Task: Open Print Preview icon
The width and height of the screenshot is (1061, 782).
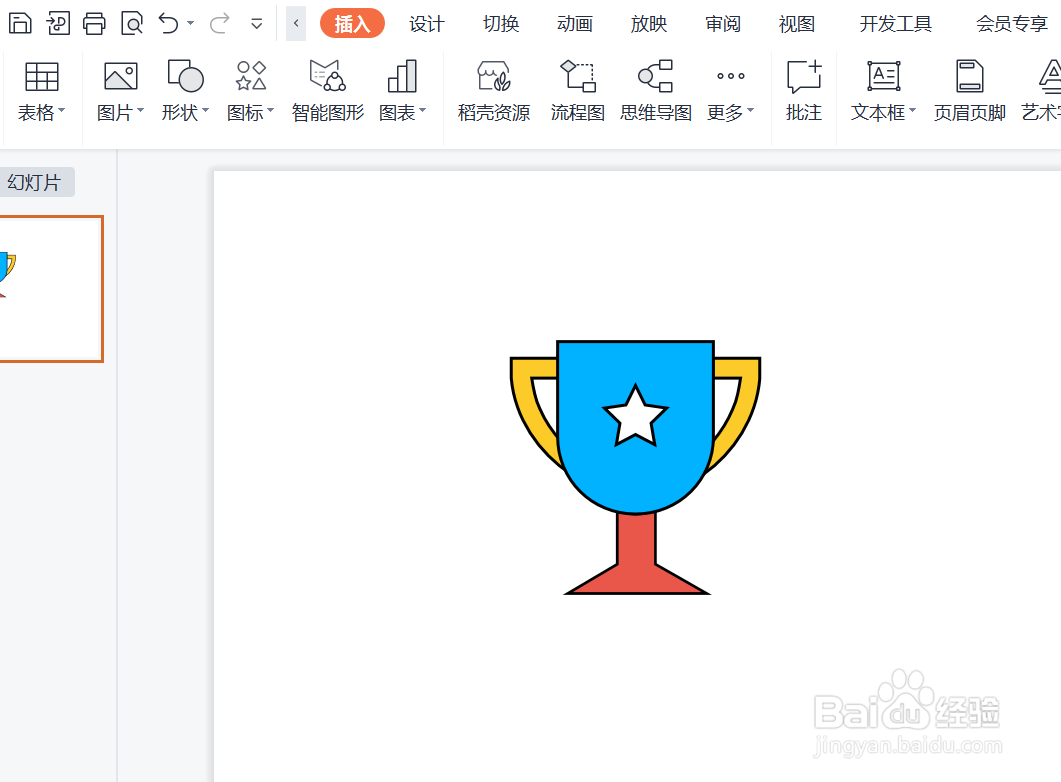Action: [x=132, y=24]
